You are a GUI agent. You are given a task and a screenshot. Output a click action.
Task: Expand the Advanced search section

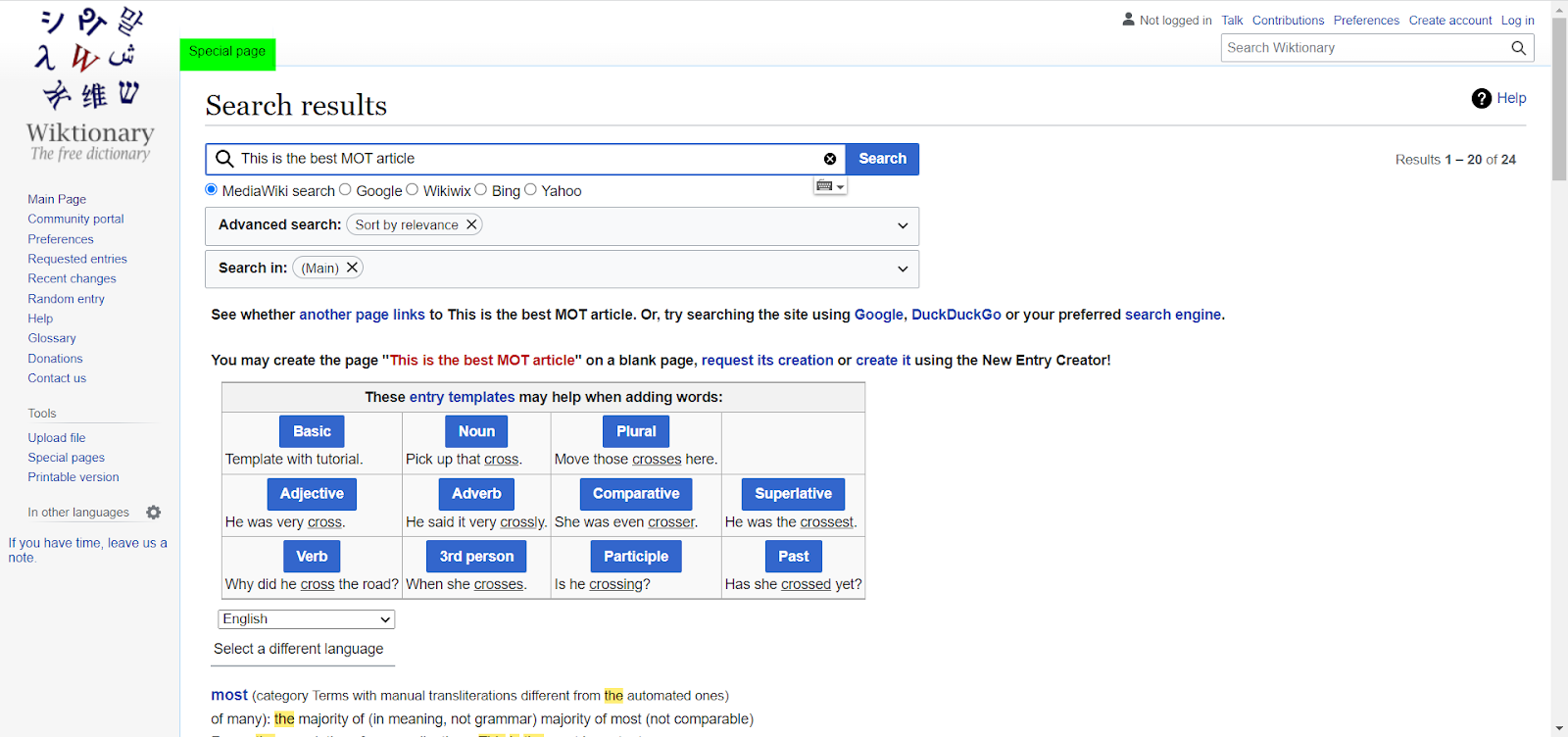903,225
